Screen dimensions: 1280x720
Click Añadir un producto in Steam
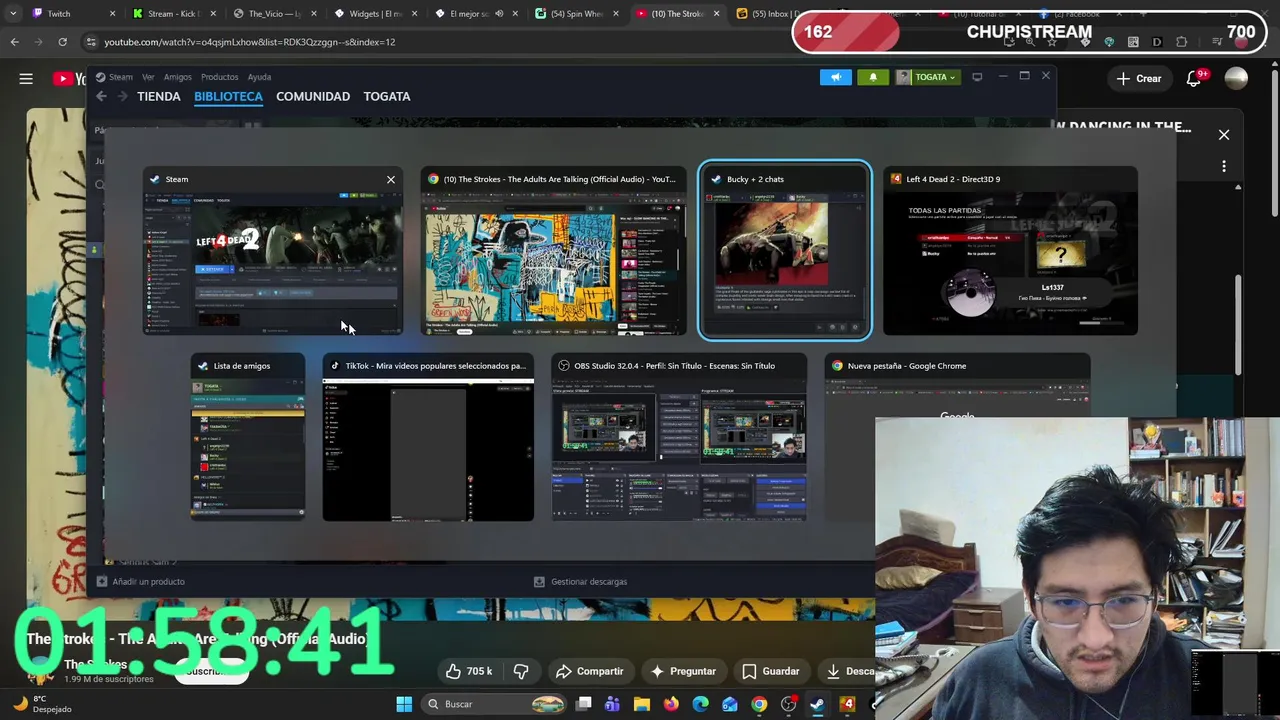click(x=140, y=582)
